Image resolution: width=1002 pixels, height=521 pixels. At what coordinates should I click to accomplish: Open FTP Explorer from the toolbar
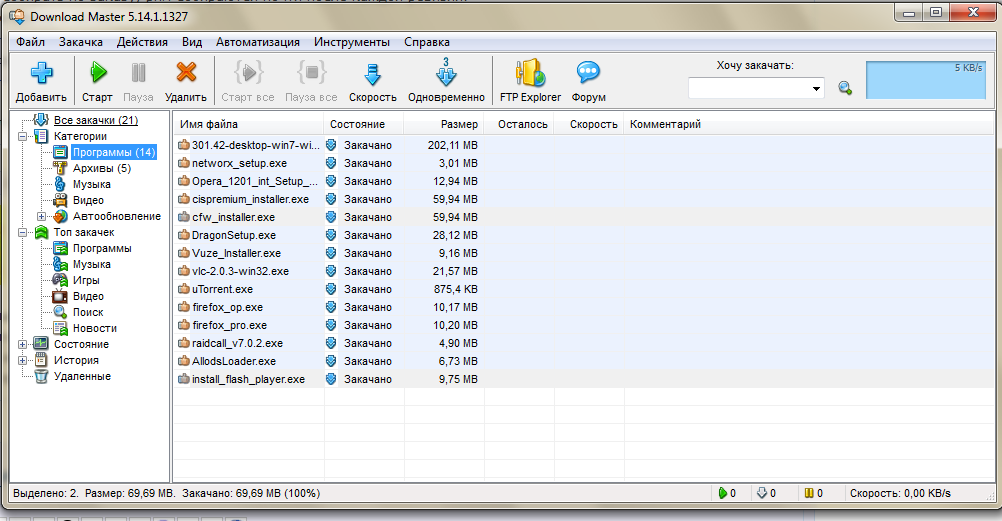point(530,73)
